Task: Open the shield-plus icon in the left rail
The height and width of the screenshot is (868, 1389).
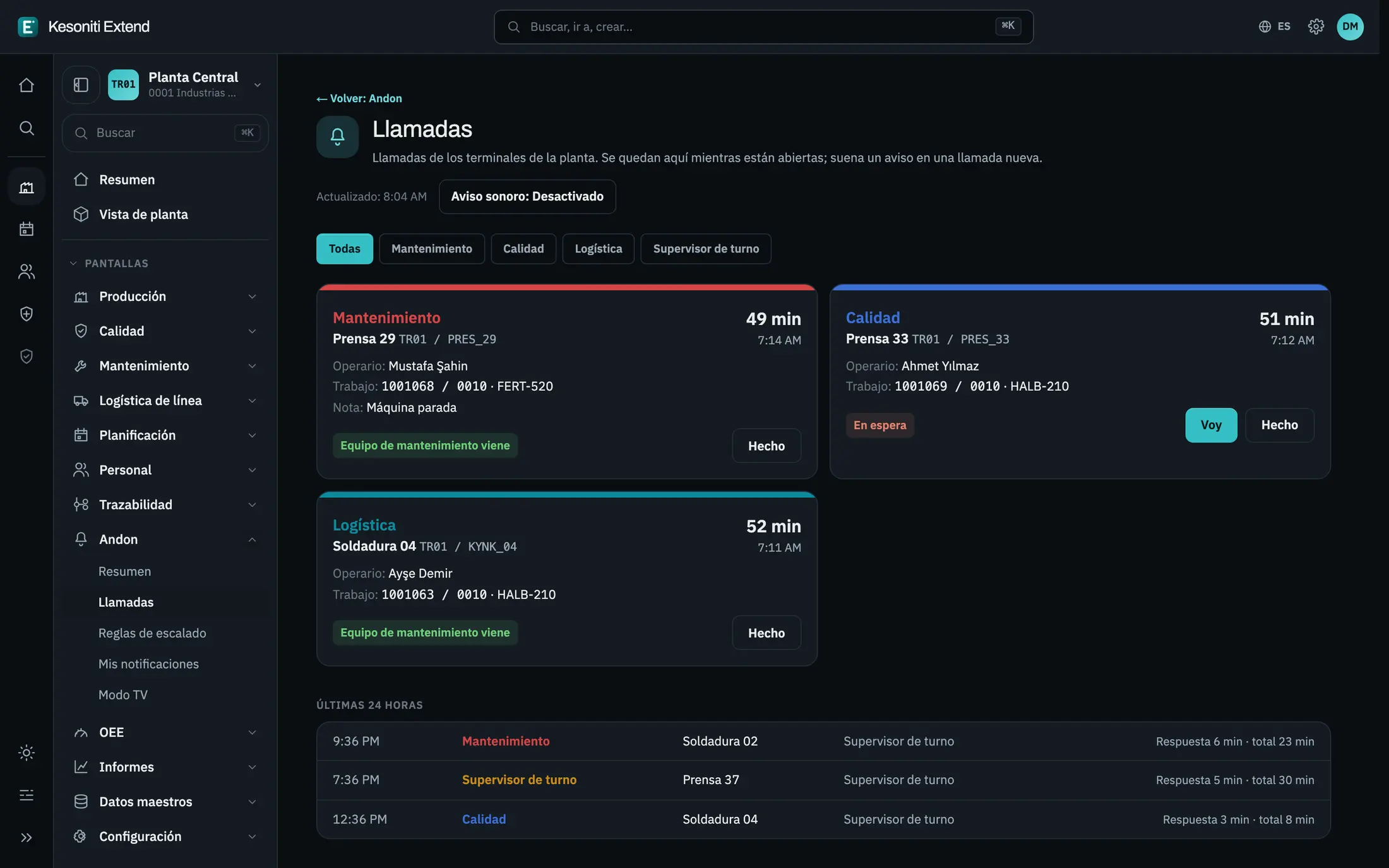Action: (x=27, y=314)
